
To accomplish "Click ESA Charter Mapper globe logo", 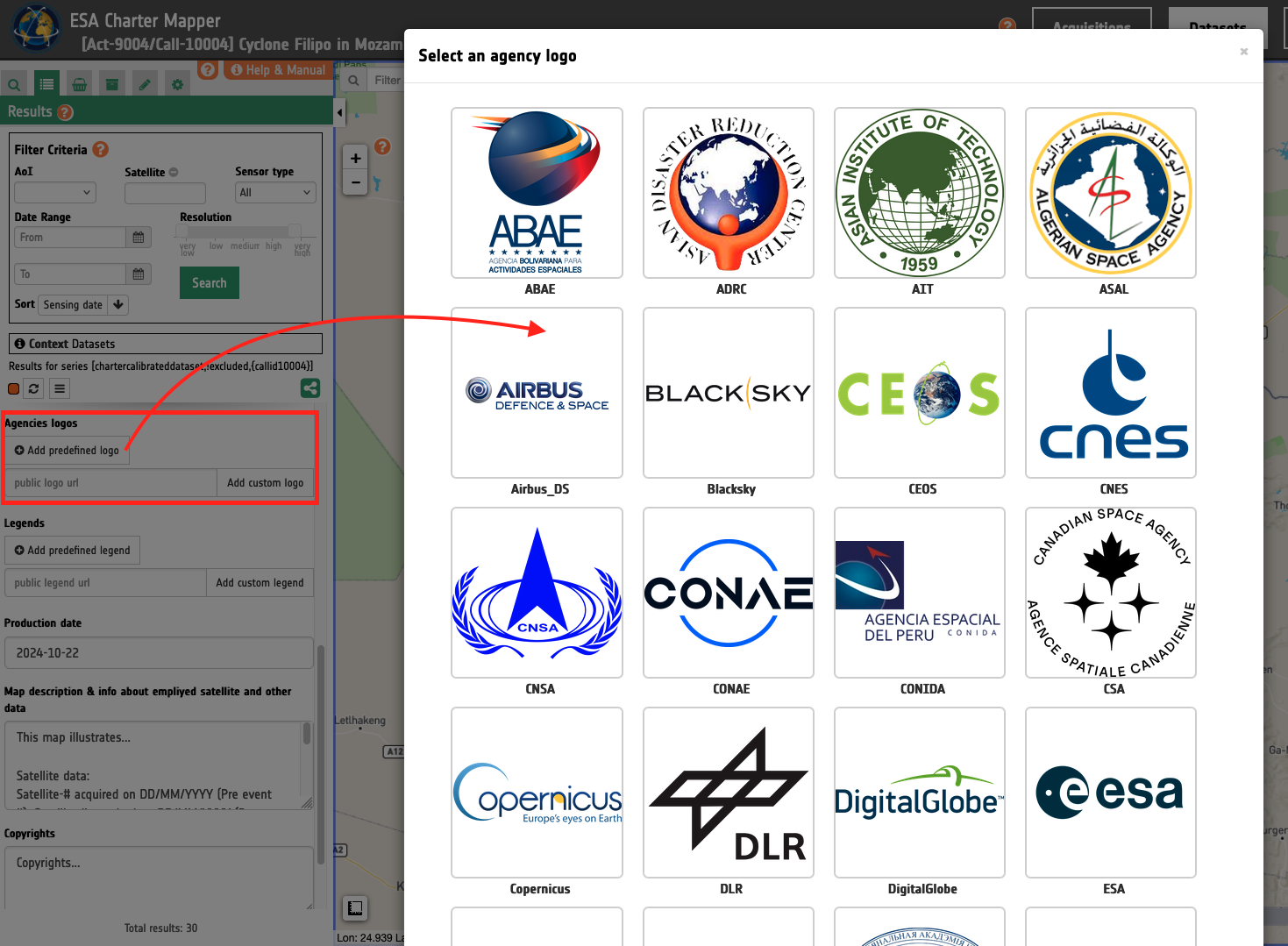I will click(36, 28).
